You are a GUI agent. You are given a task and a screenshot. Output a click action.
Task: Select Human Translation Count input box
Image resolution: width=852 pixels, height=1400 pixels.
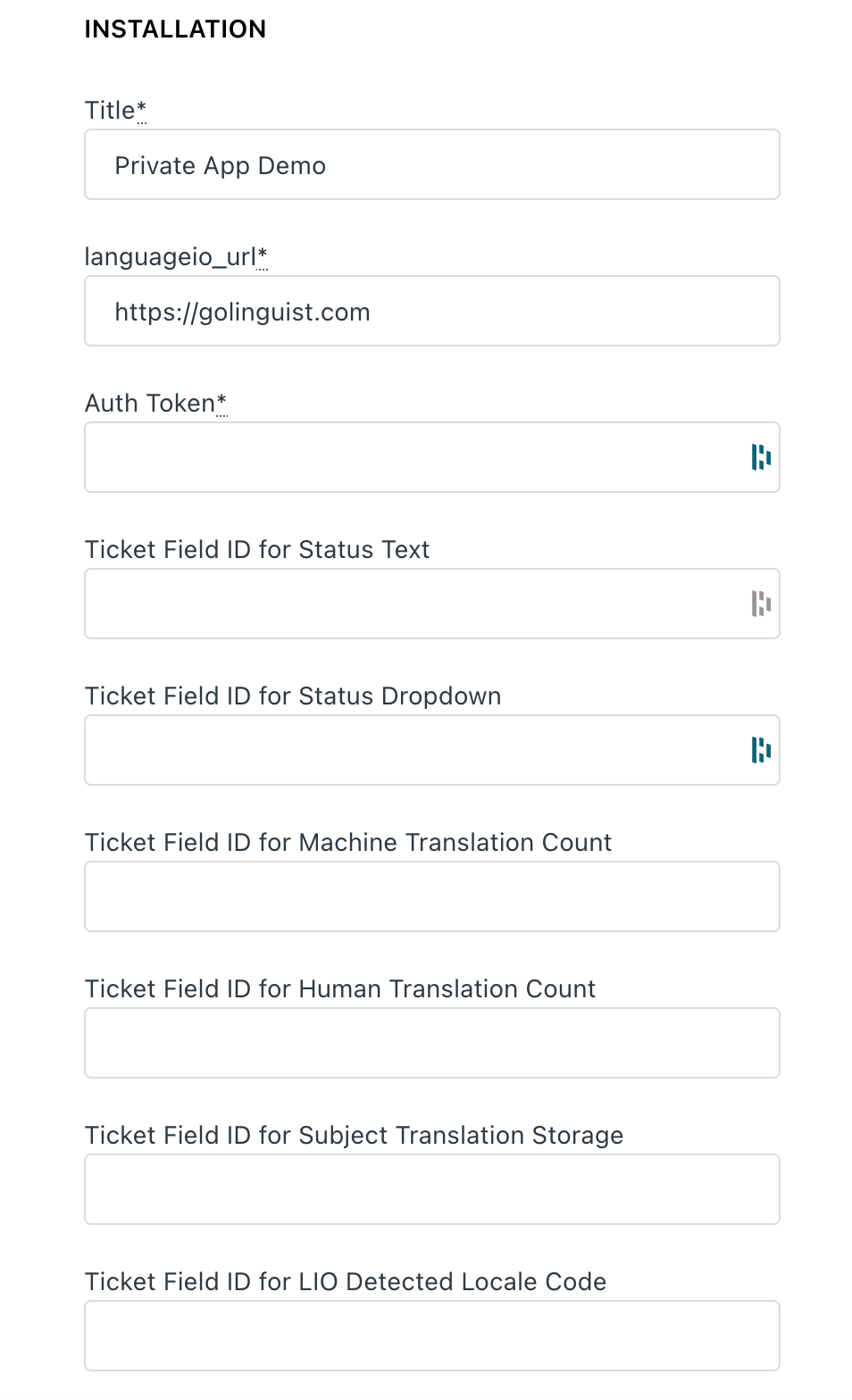[x=432, y=1043]
